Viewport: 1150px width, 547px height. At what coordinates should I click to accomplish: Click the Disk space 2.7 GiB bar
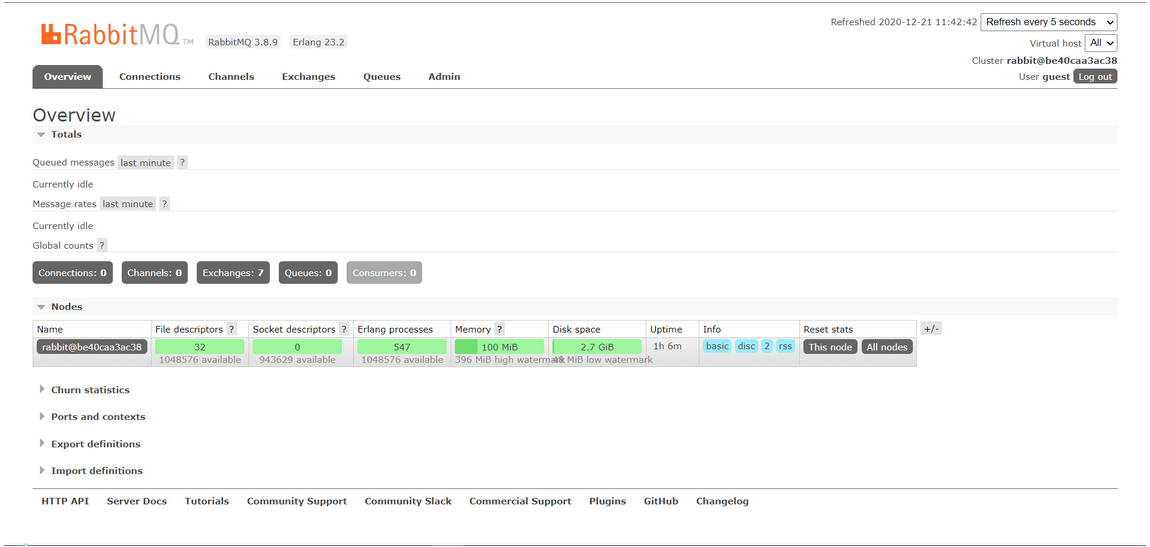pyautogui.click(x=597, y=347)
